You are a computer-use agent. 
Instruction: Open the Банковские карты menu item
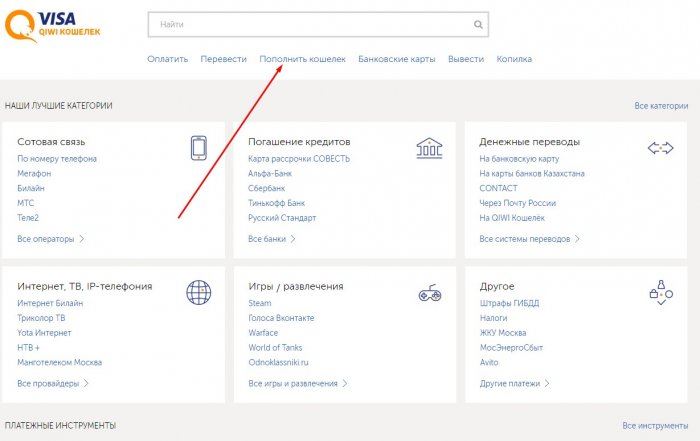pyautogui.click(x=396, y=59)
